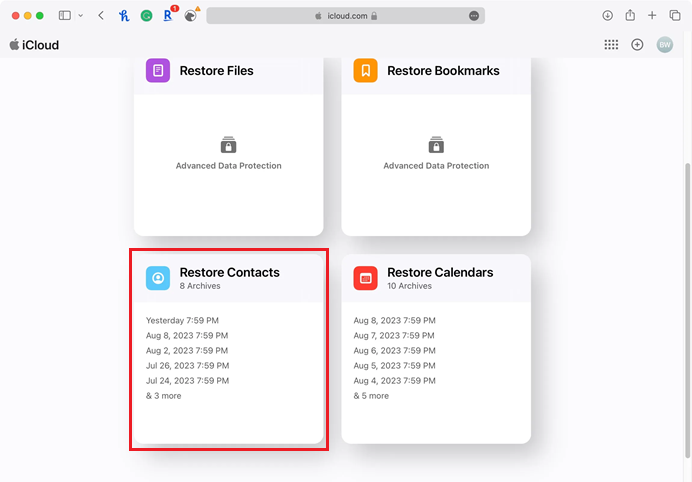Screen dimensions: 692x482
Task: Open the BW account avatar menu
Action: pos(665,45)
